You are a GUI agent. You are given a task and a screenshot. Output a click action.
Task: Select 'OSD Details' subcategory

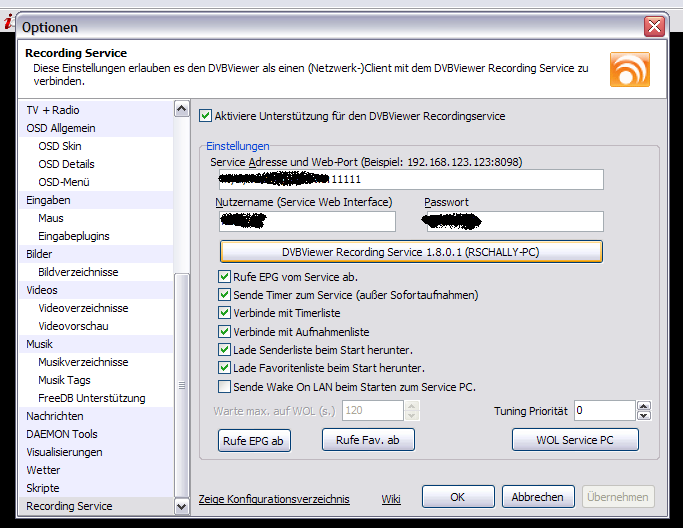pos(96,164)
